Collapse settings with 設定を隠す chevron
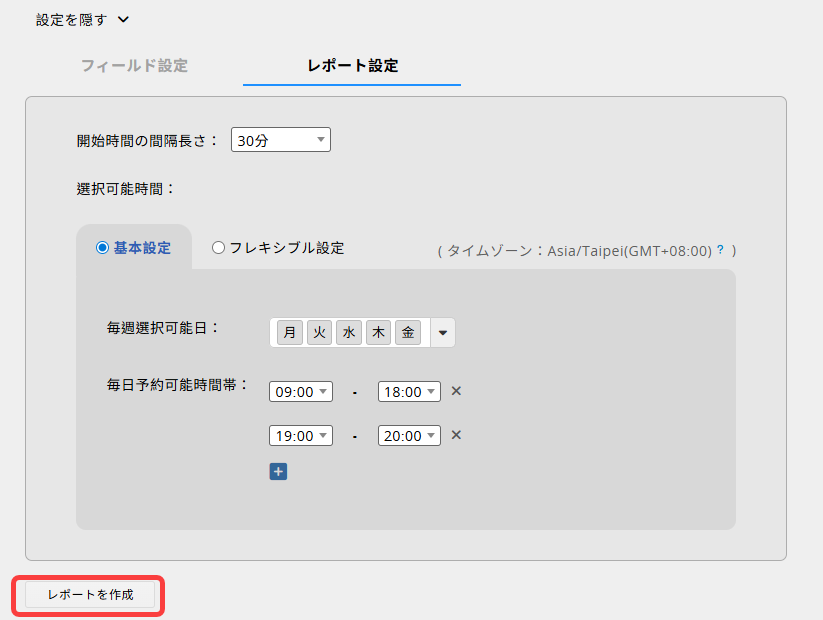 (123, 19)
